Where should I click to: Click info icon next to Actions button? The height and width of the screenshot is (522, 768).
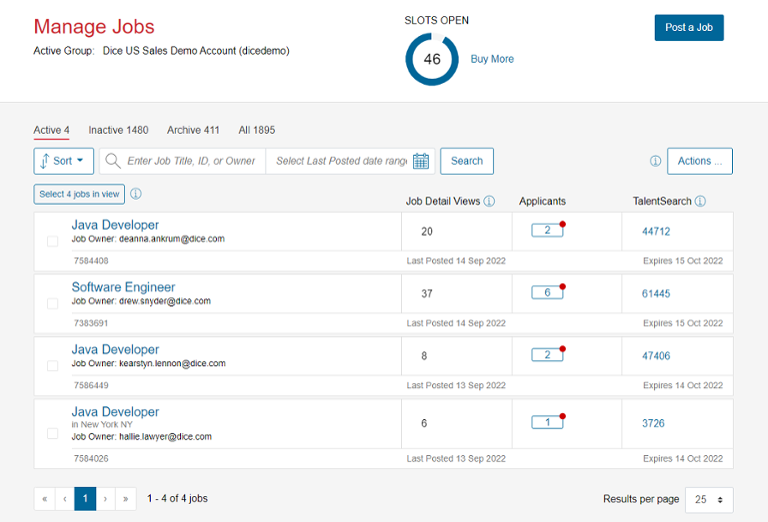(656, 161)
